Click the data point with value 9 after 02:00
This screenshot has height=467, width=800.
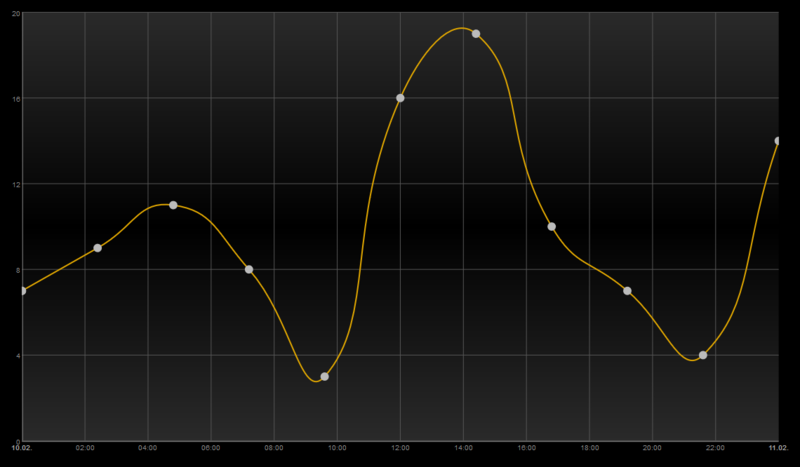pos(97,248)
